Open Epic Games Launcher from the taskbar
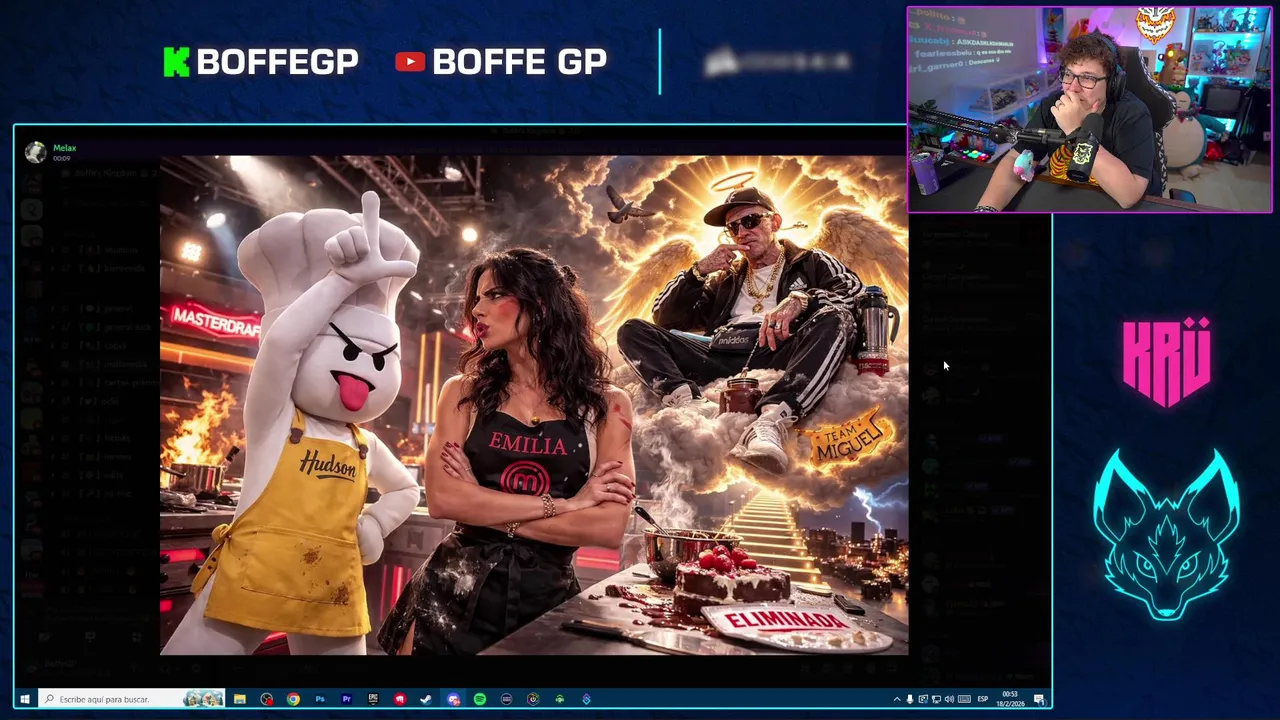Image resolution: width=1280 pixels, height=720 pixels. [x=373, y=699]
